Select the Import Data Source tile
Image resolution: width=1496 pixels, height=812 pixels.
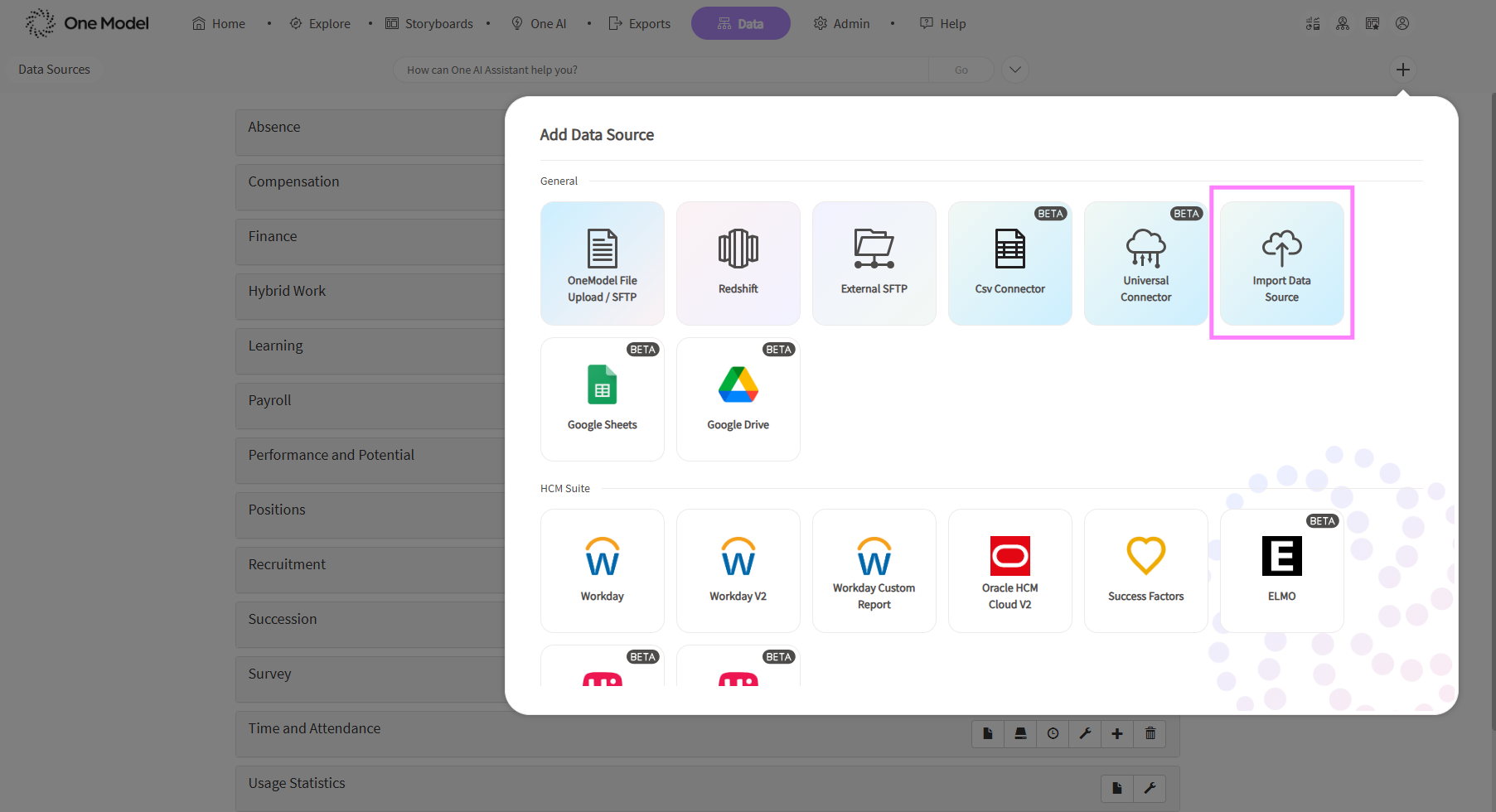pos(1281,263)
